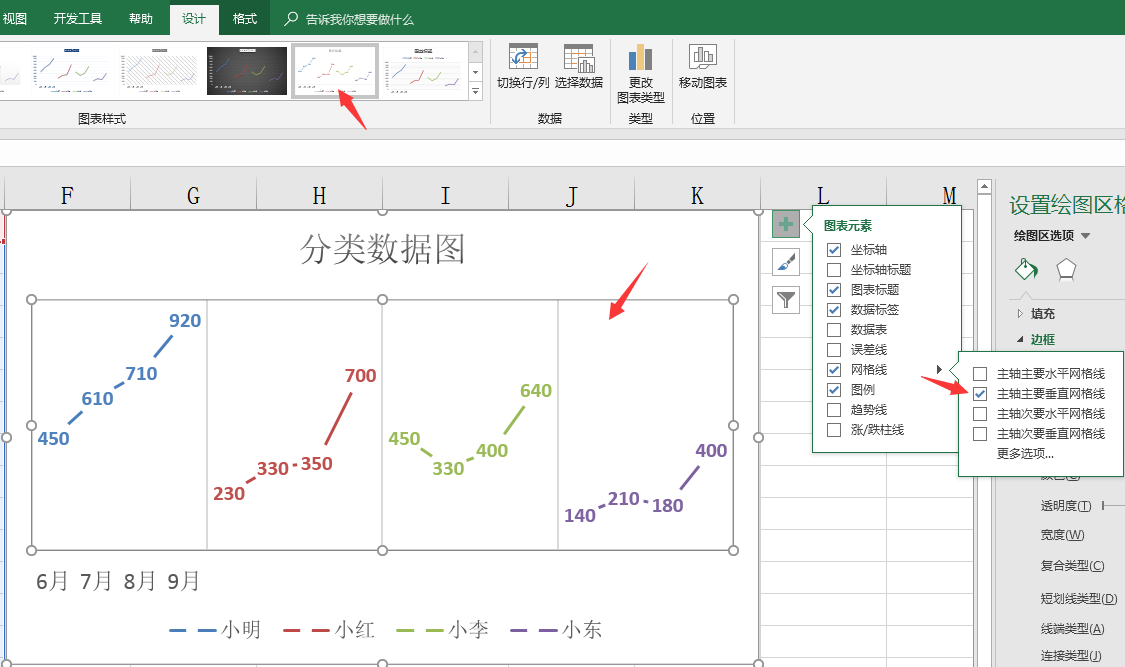Enable the 涨/跌柱线 checkbox
The height and width of the screenshot is (667, 1125).
click(834, 430)
